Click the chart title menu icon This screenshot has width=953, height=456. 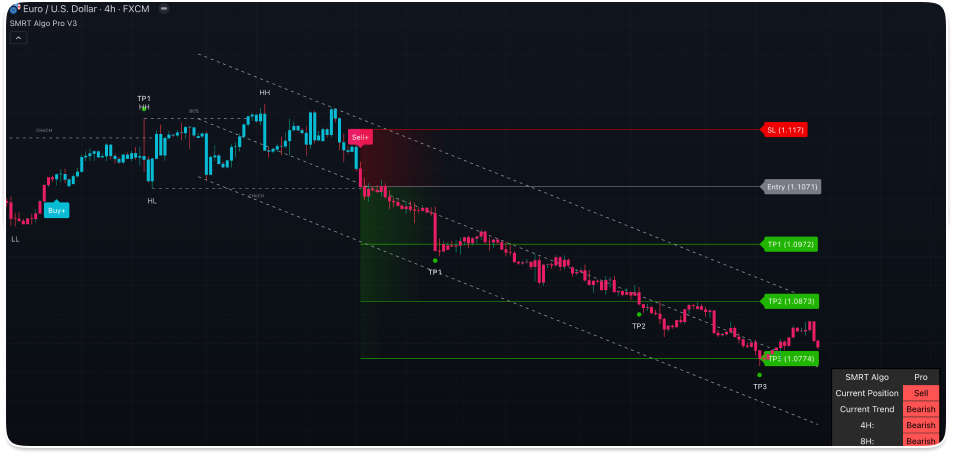(x=164, y=8)
